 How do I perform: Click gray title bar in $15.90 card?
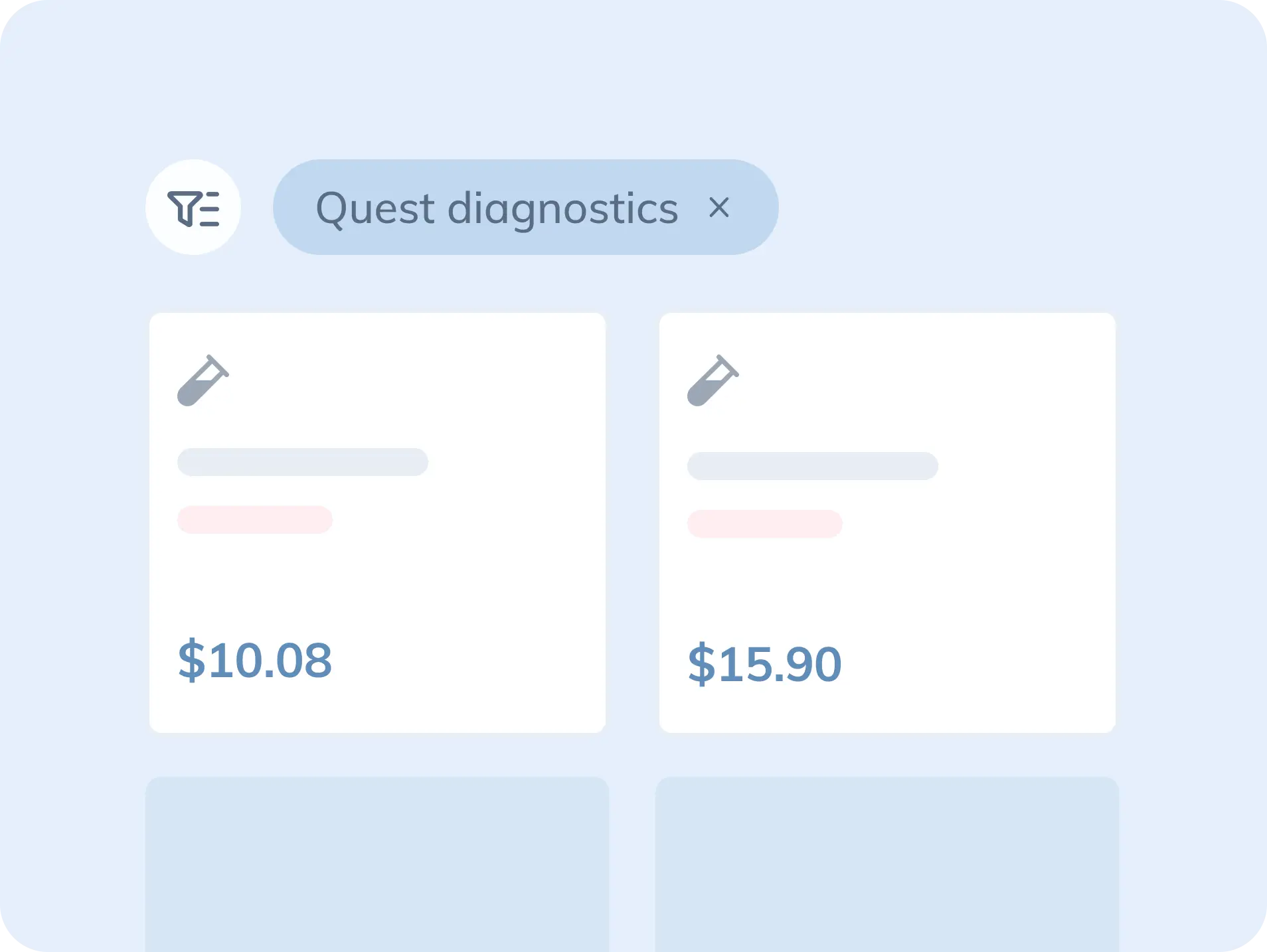(812, 466)
